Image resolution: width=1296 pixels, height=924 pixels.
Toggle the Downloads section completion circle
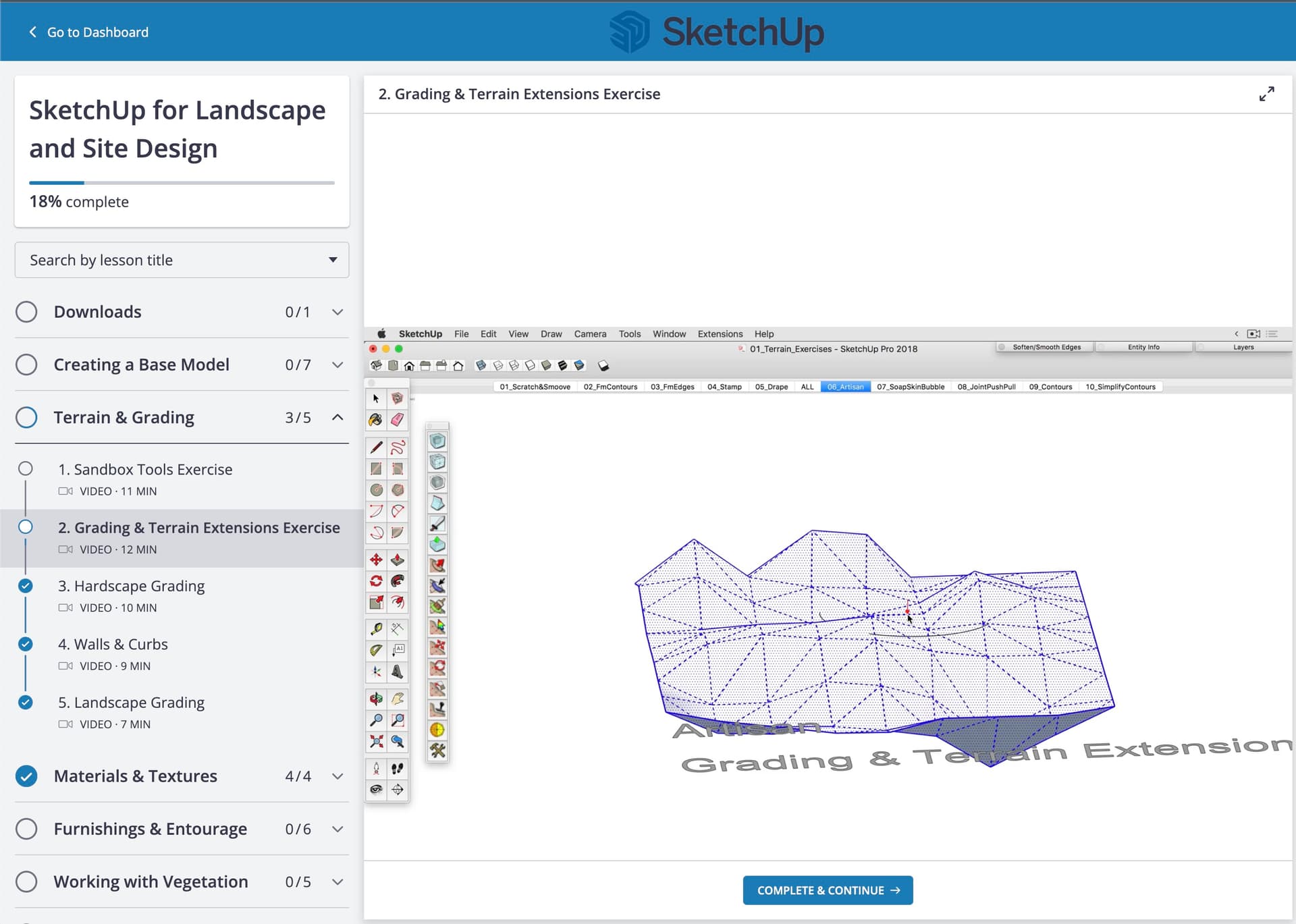(x=26, y=312)
